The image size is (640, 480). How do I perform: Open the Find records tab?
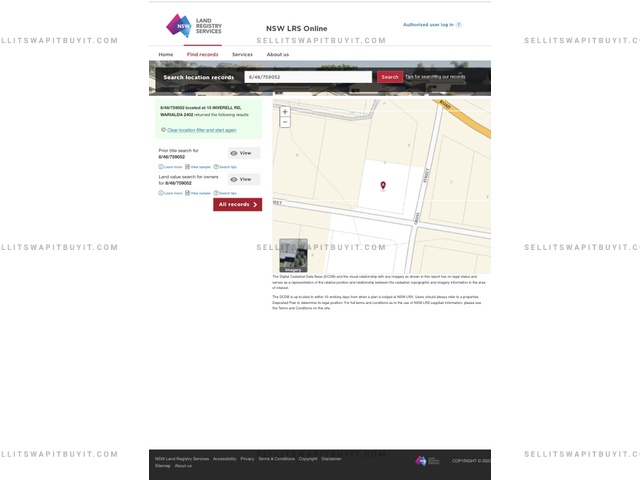(202, 54)
